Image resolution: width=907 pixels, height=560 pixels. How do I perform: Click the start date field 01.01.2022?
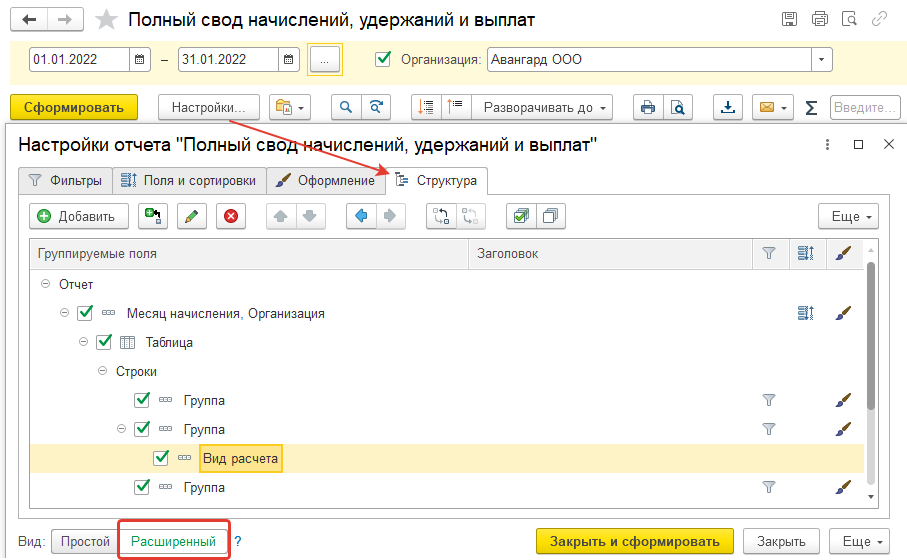[x=79, y=60]
